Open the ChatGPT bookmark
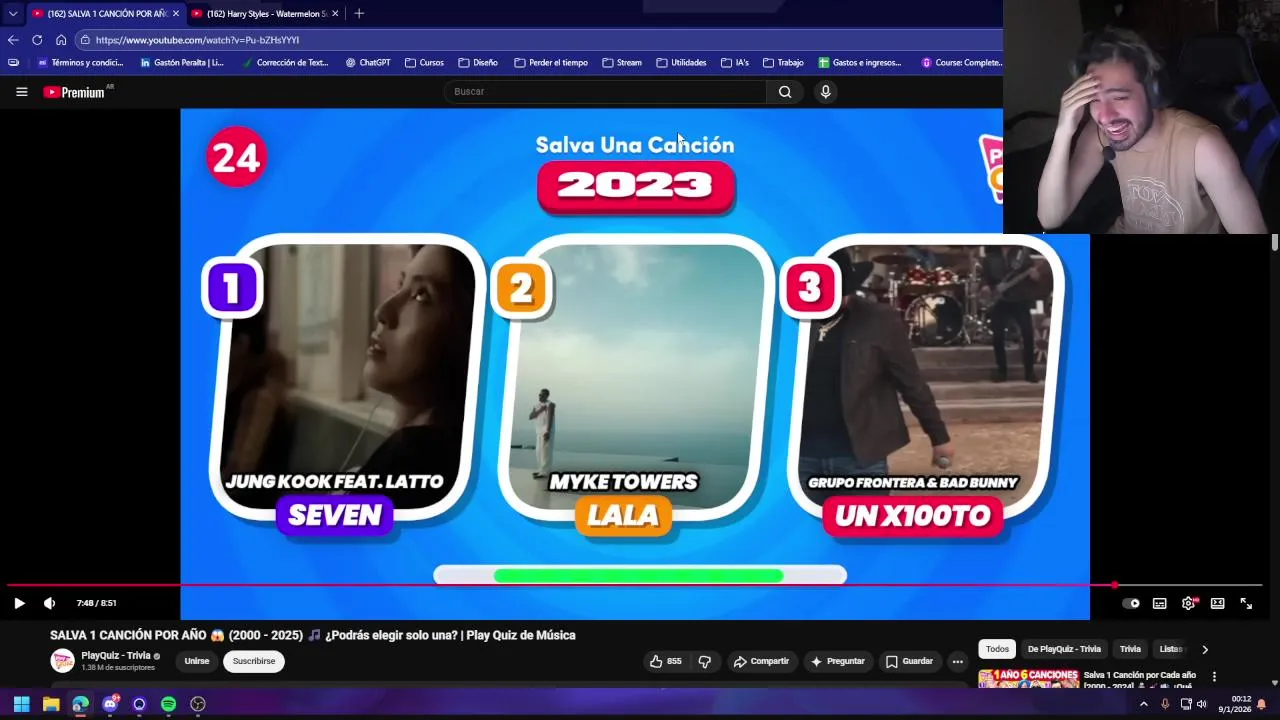The image size is (1280, 720). [368, 62]
